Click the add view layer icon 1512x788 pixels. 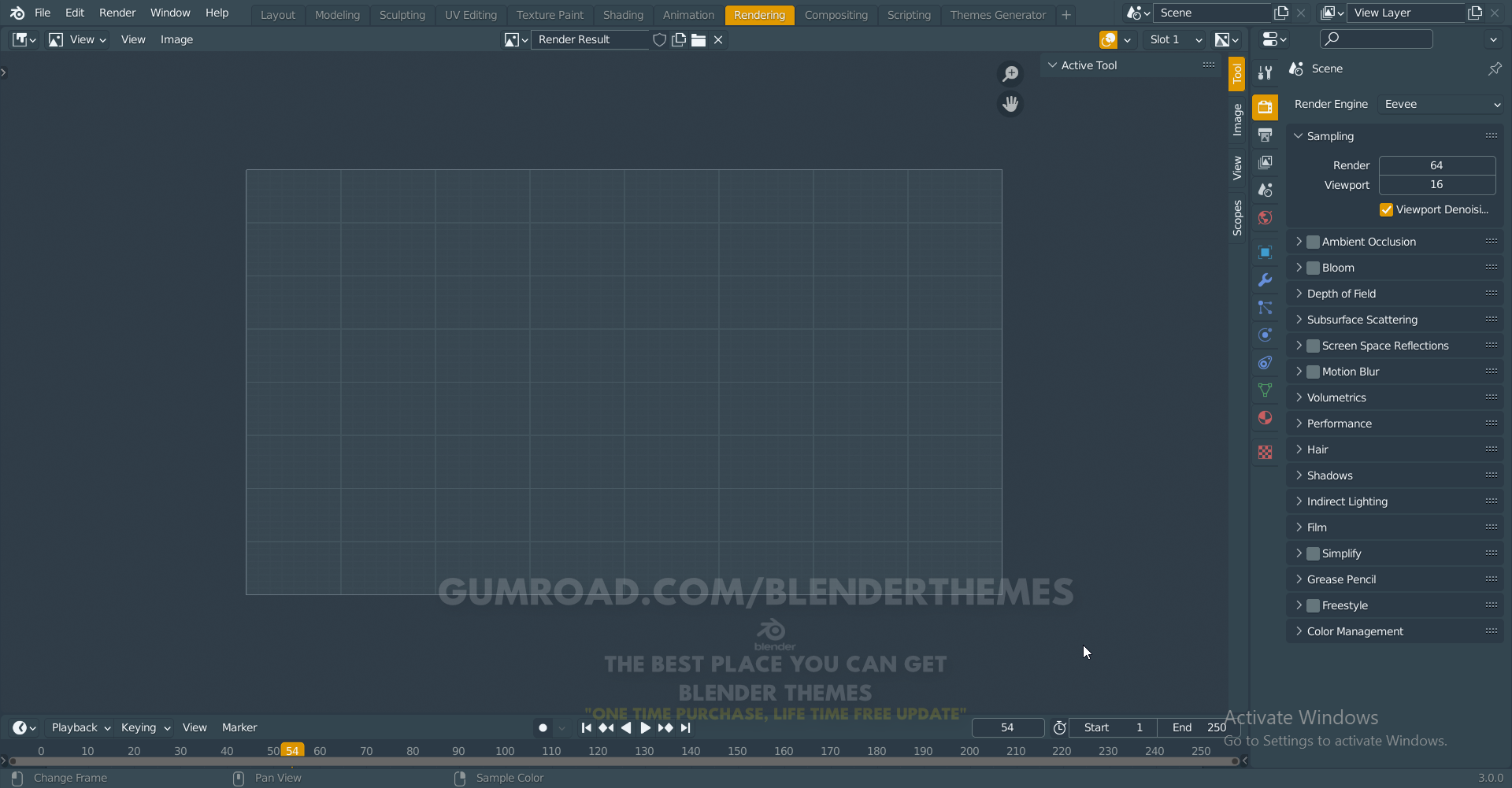coord(1475,13)
